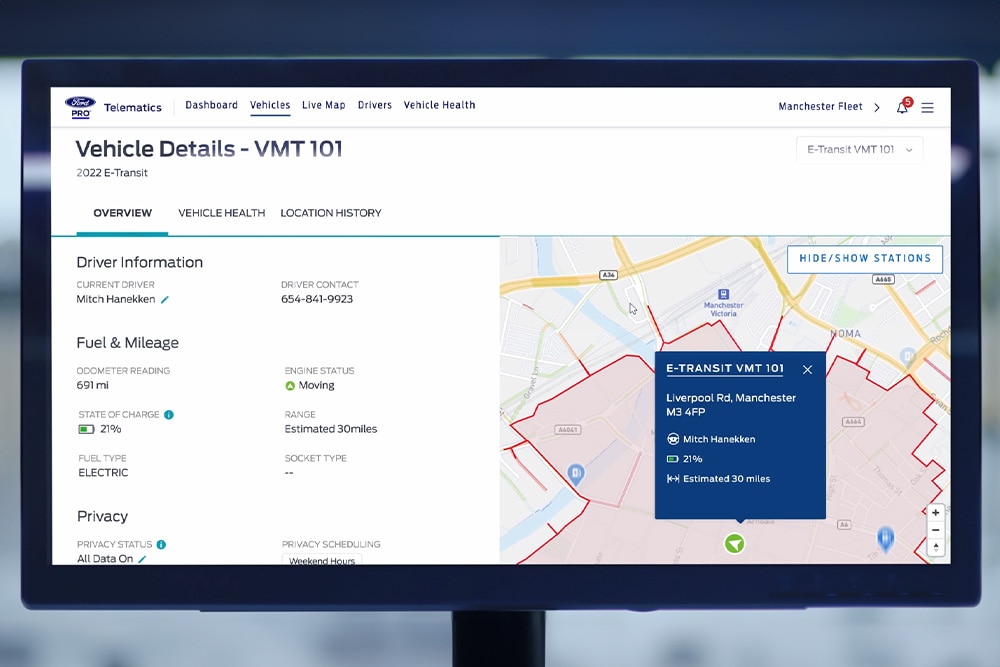Switch to the Vehicle Health tab
The height and width of the screenshot is (667, 1000).
click(221, 213)
